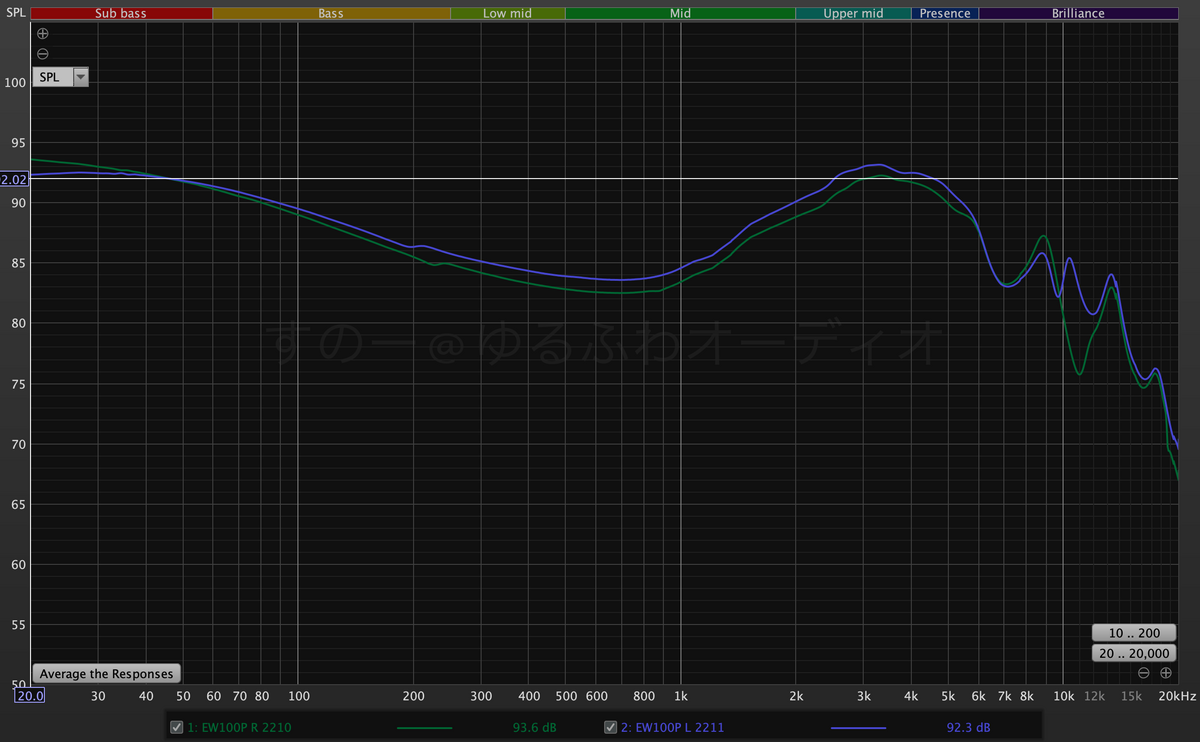Click the cursor level readout on left axis
Viewport: 1200px width, 742px height.
[14, 180]
